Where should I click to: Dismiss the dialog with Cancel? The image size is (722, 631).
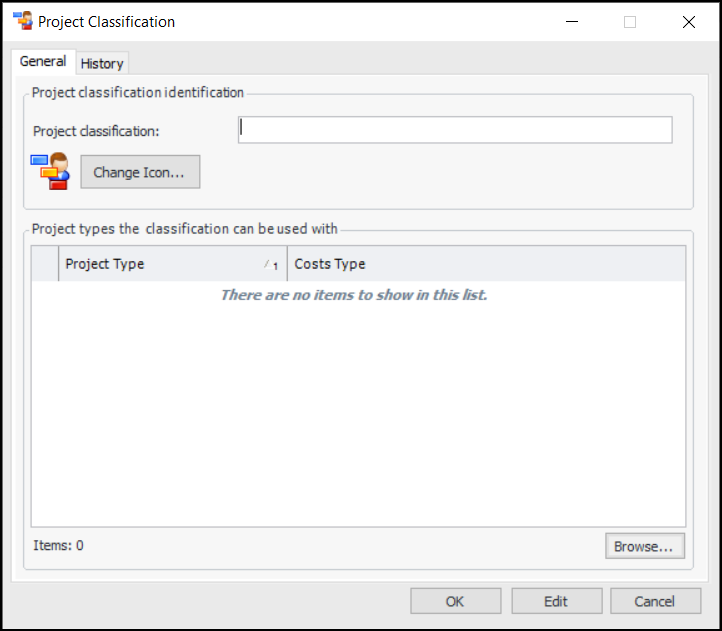(655, 601)
